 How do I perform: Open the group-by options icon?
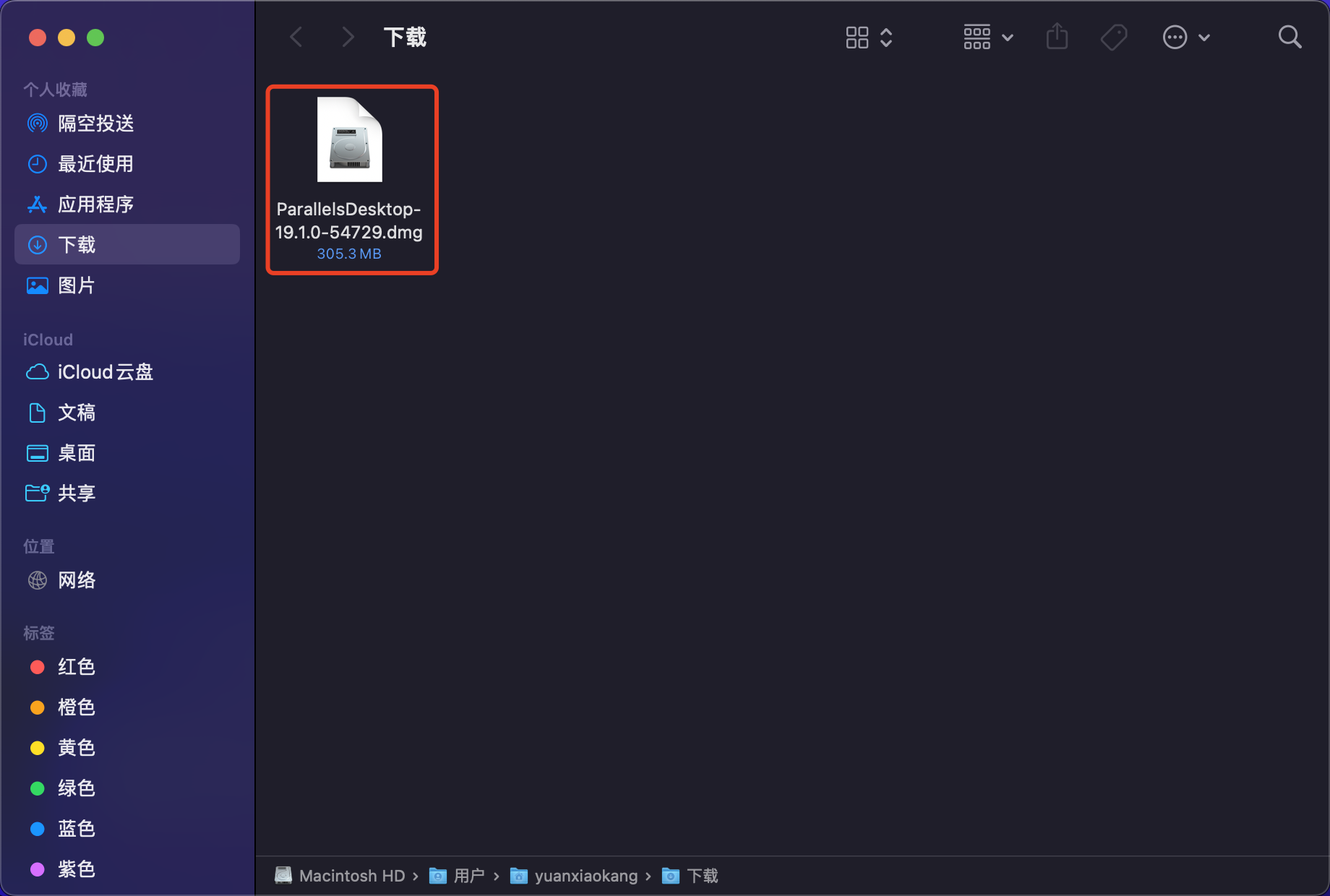pos(977,38)
